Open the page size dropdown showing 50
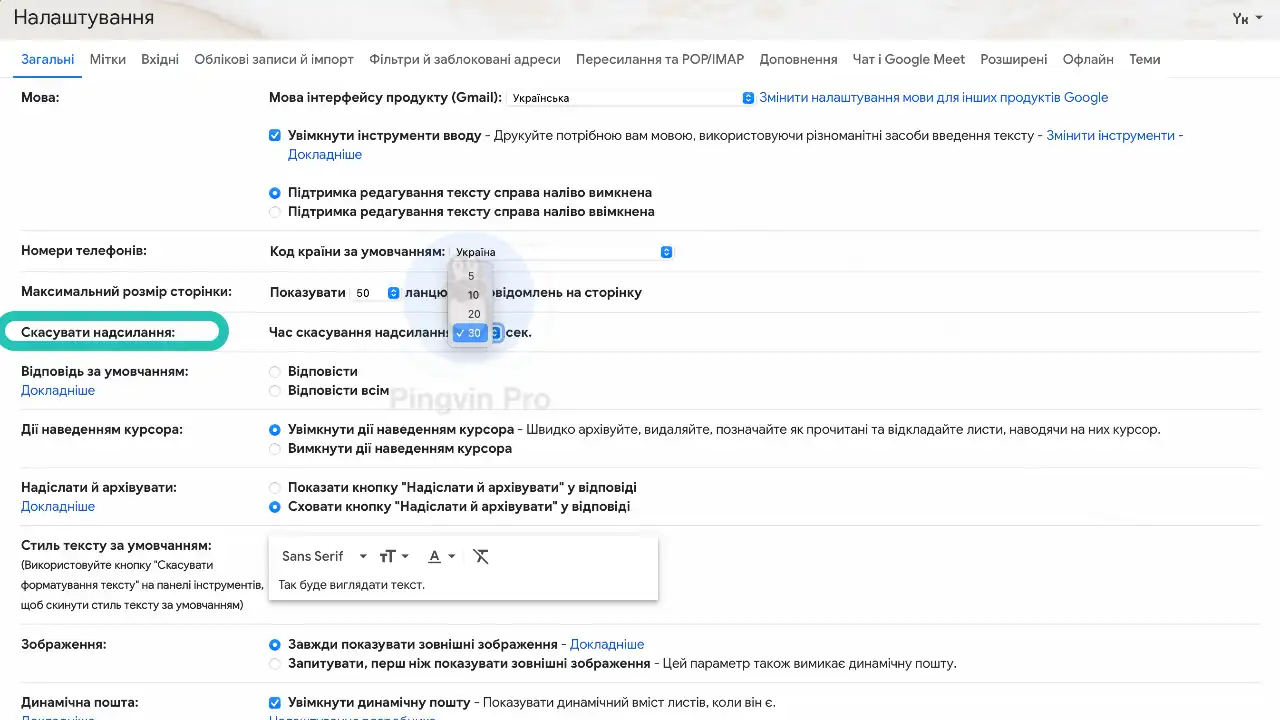 tap(377, 293)
